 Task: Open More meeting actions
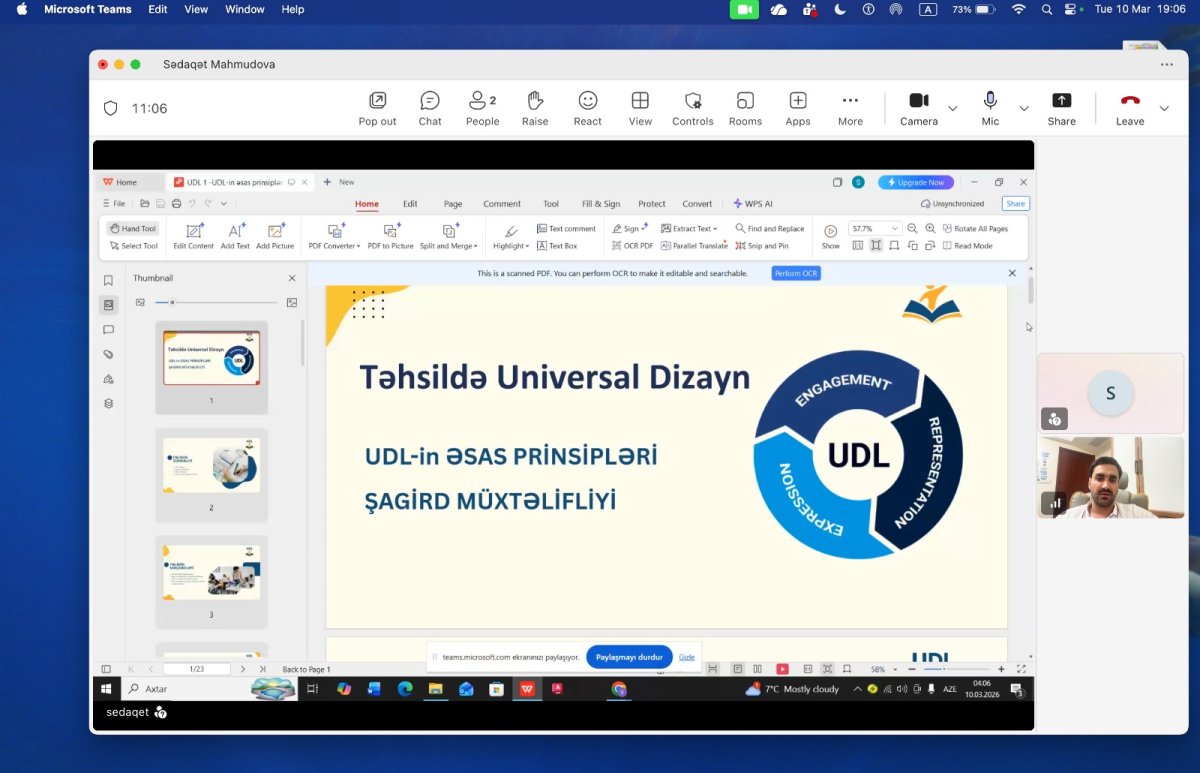coord(850,108)
